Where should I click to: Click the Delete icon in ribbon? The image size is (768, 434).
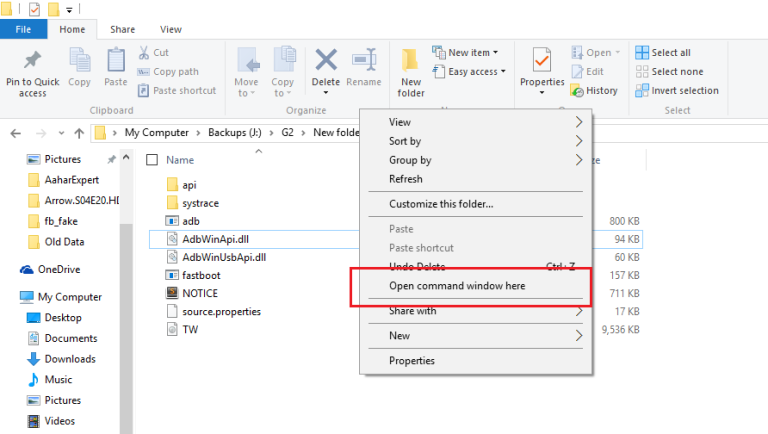[326, 61]
